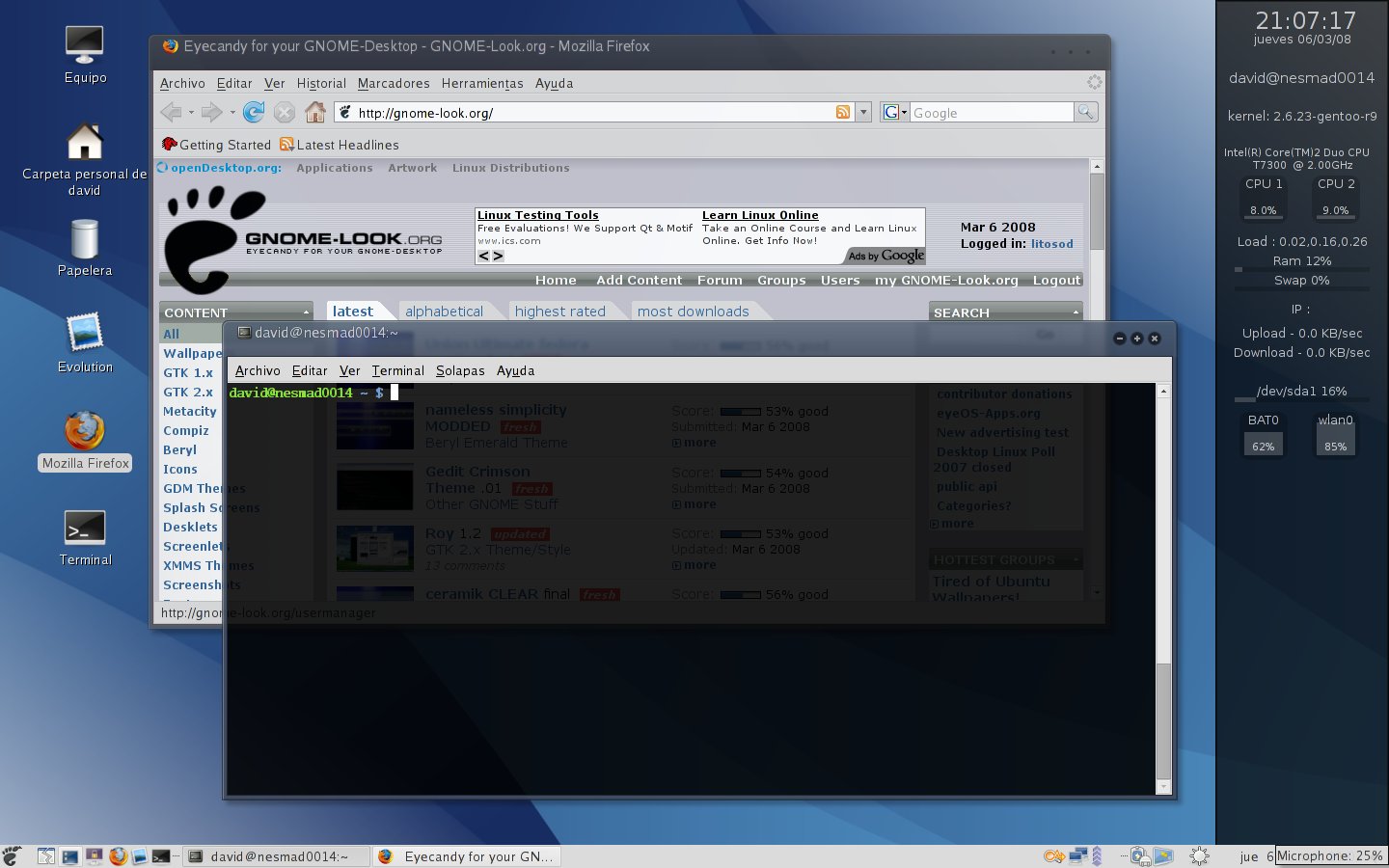Viewport: 1389px width, 868px height.
Task: Click the brightness sun applet icon
Action: coord(1199,856)
